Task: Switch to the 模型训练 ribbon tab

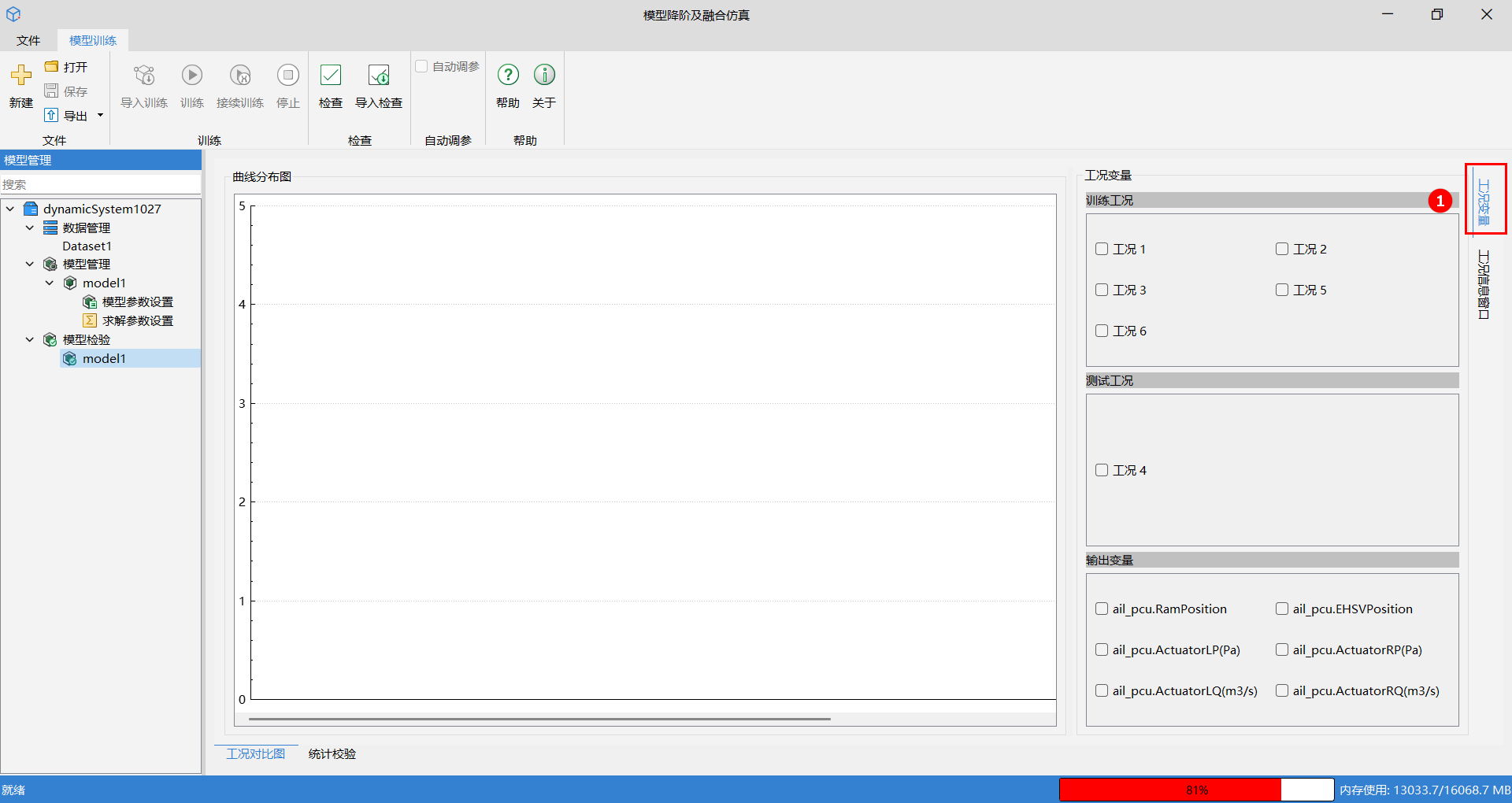Action: (93, 40)
